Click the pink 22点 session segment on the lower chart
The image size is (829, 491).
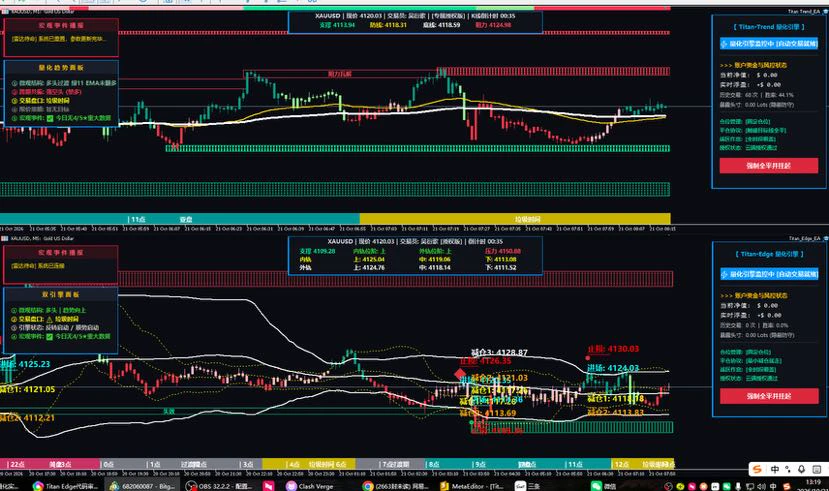50,464
